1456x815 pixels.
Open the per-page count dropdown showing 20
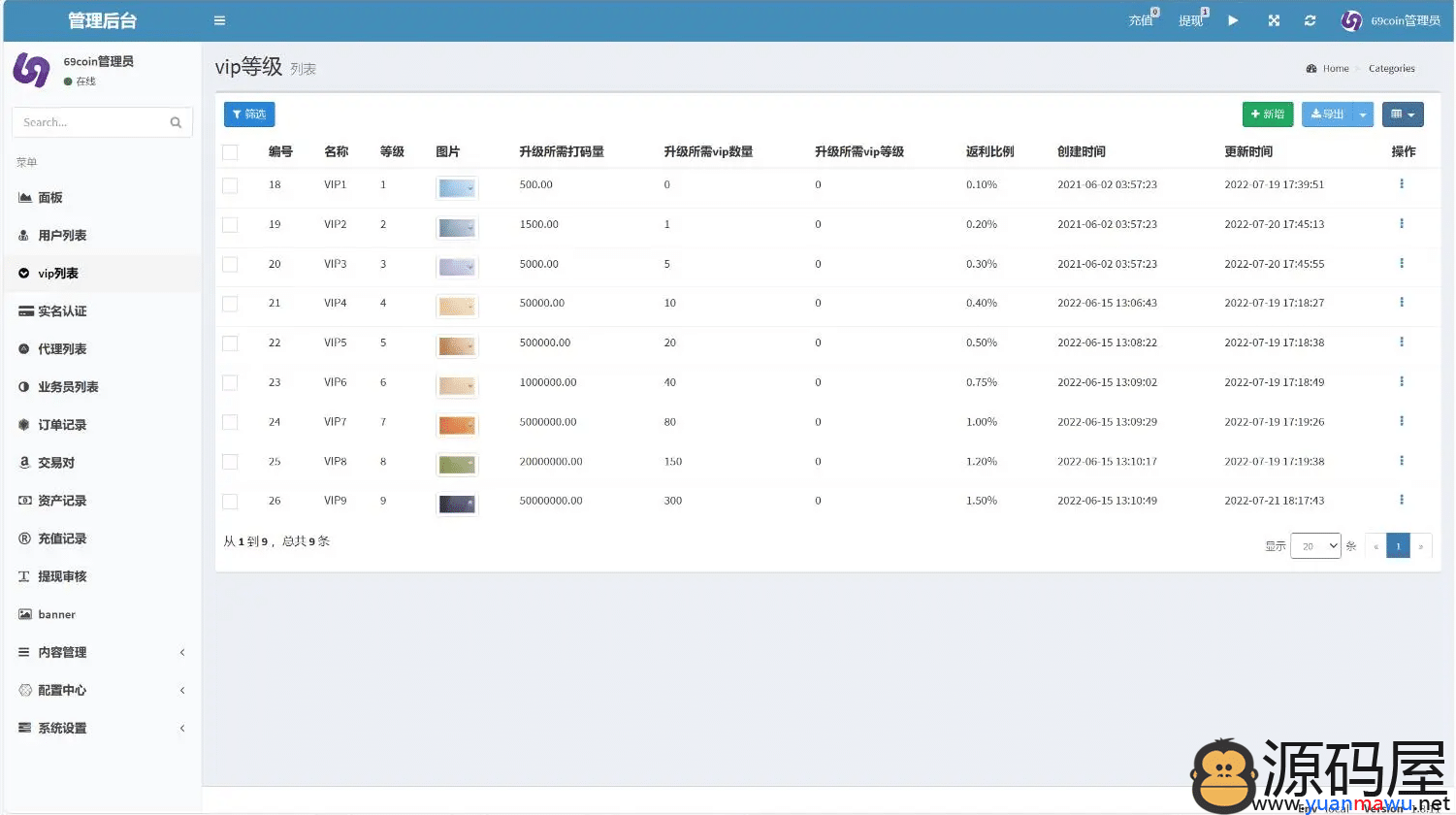[1315, 546]
